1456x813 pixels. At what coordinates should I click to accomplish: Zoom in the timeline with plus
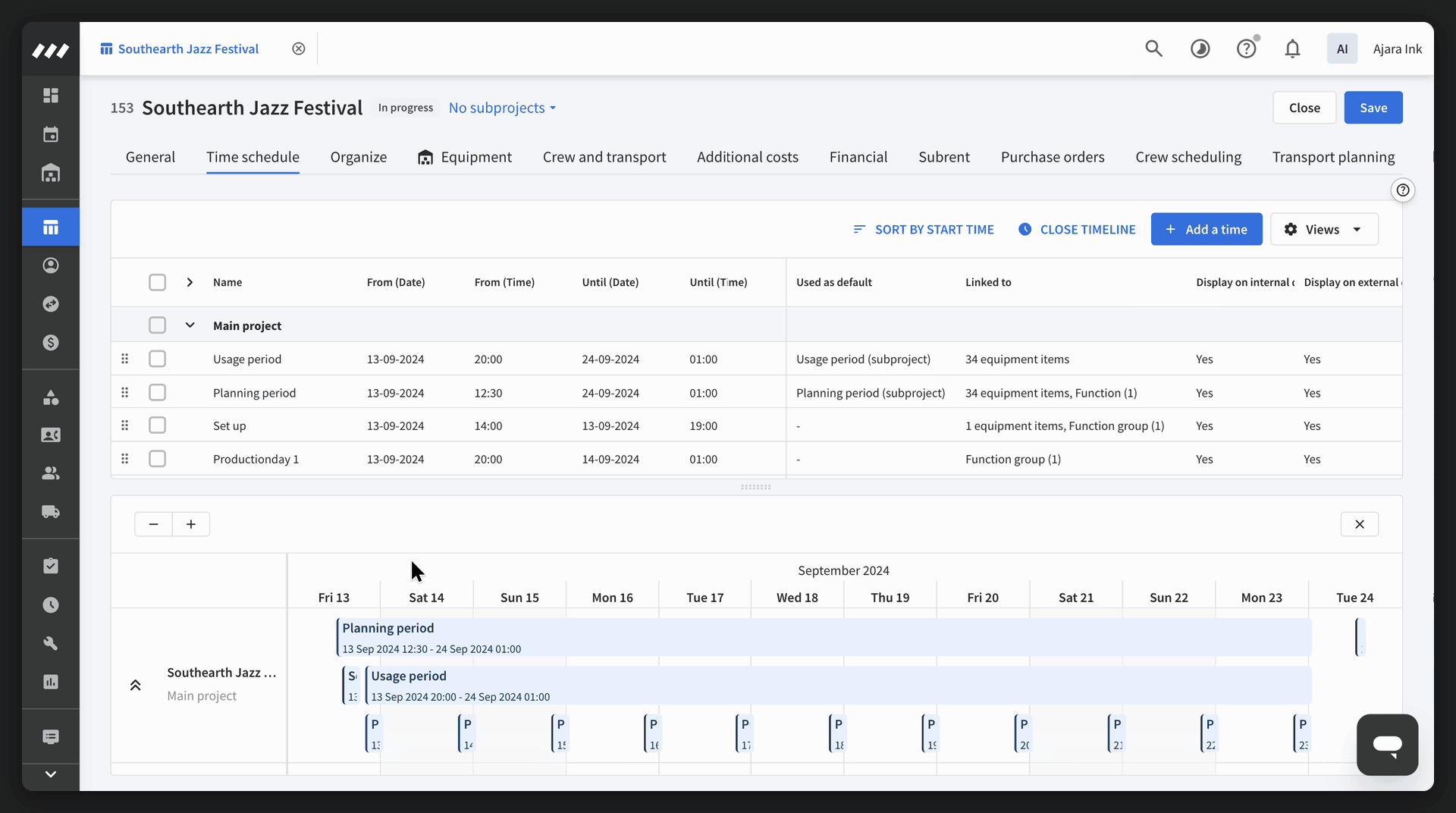point(191,524)
